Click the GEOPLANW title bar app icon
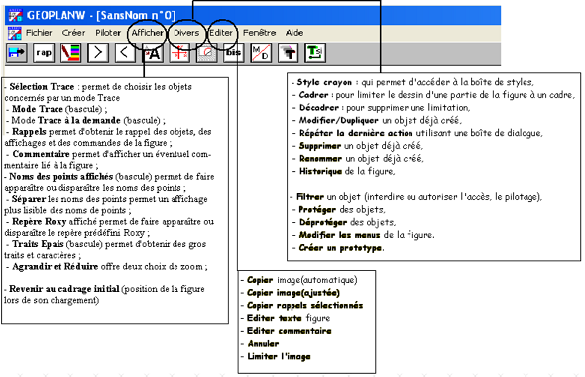The height and width of the screenshot is (377, 585). tap(16, 15)
